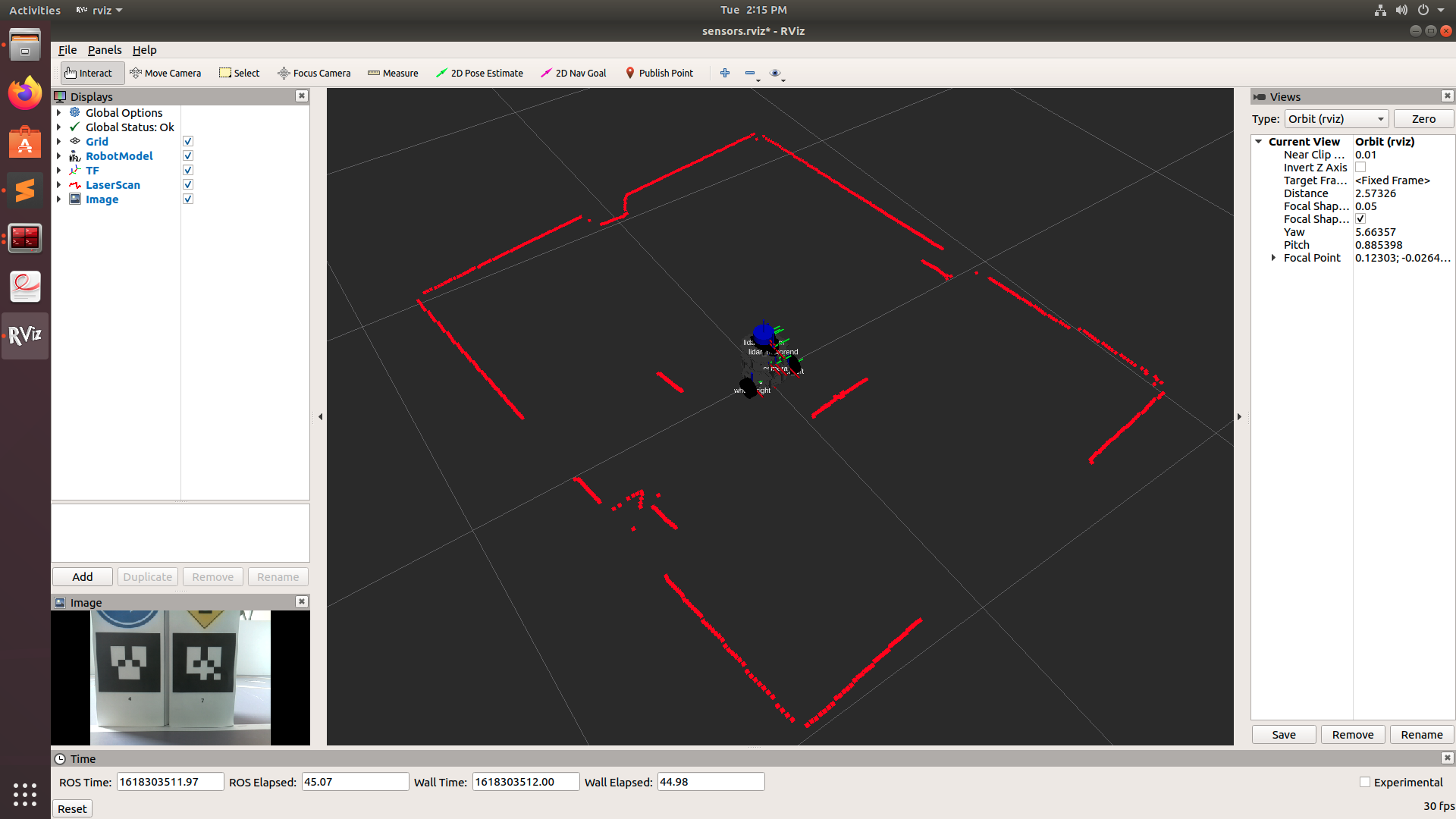
Task: Expand the Focal Point property
Action: point(1273,258)
